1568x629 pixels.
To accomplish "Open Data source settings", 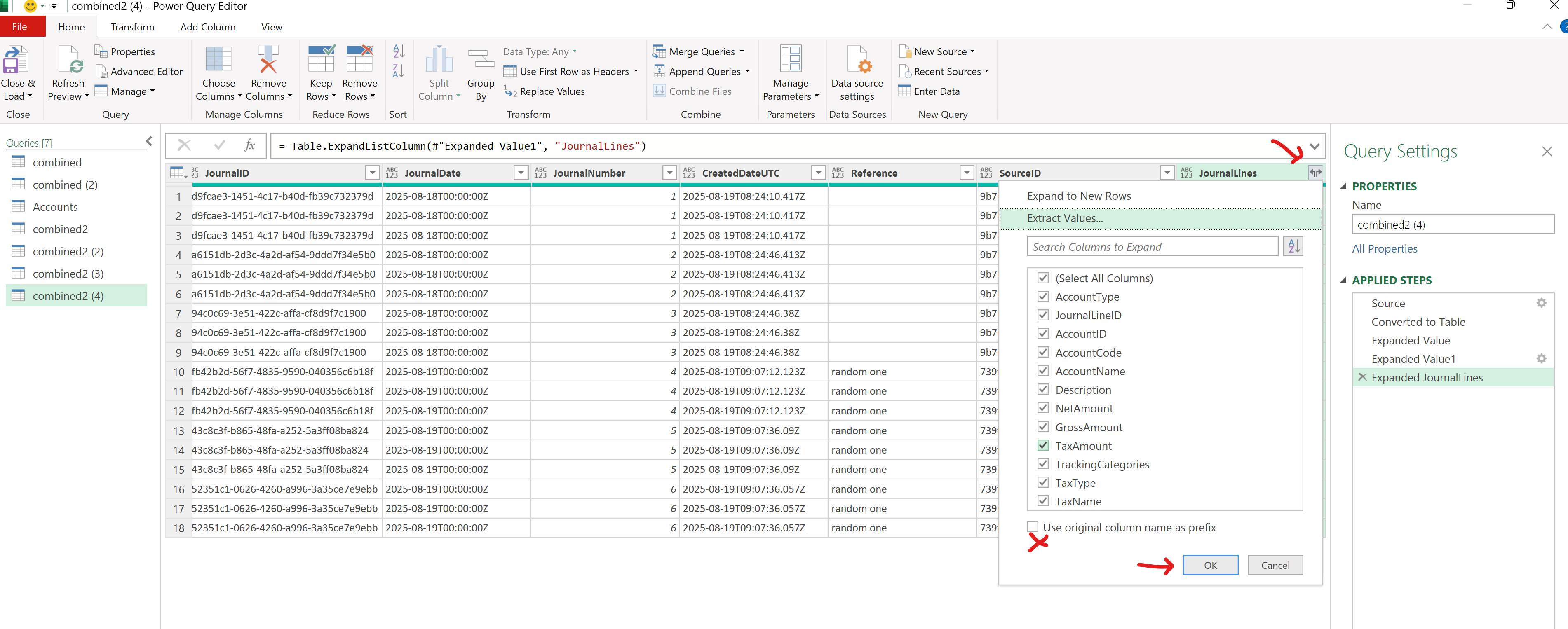I will coord(857,61).
